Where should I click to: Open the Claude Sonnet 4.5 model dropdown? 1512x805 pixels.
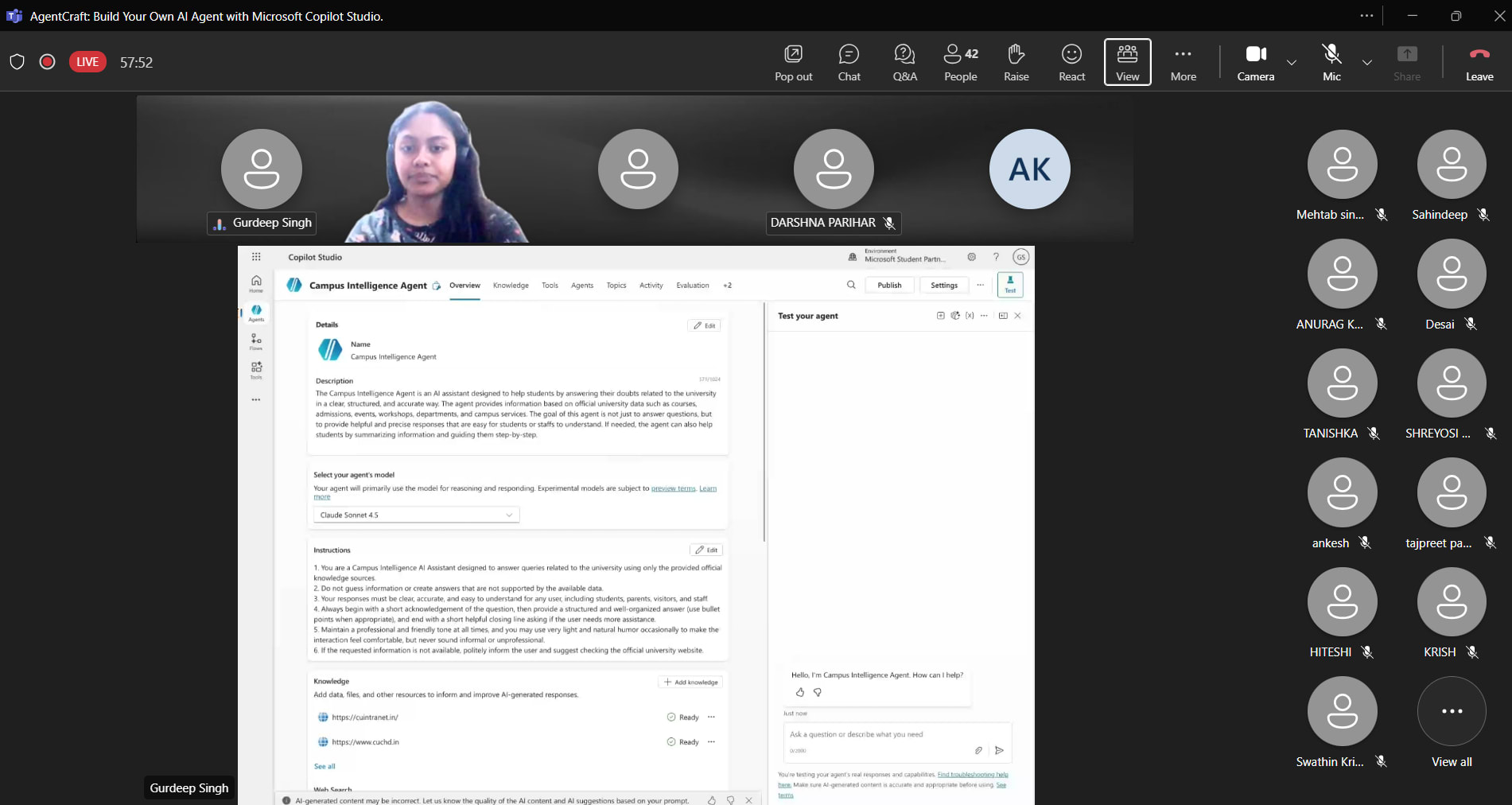[416, 515]
